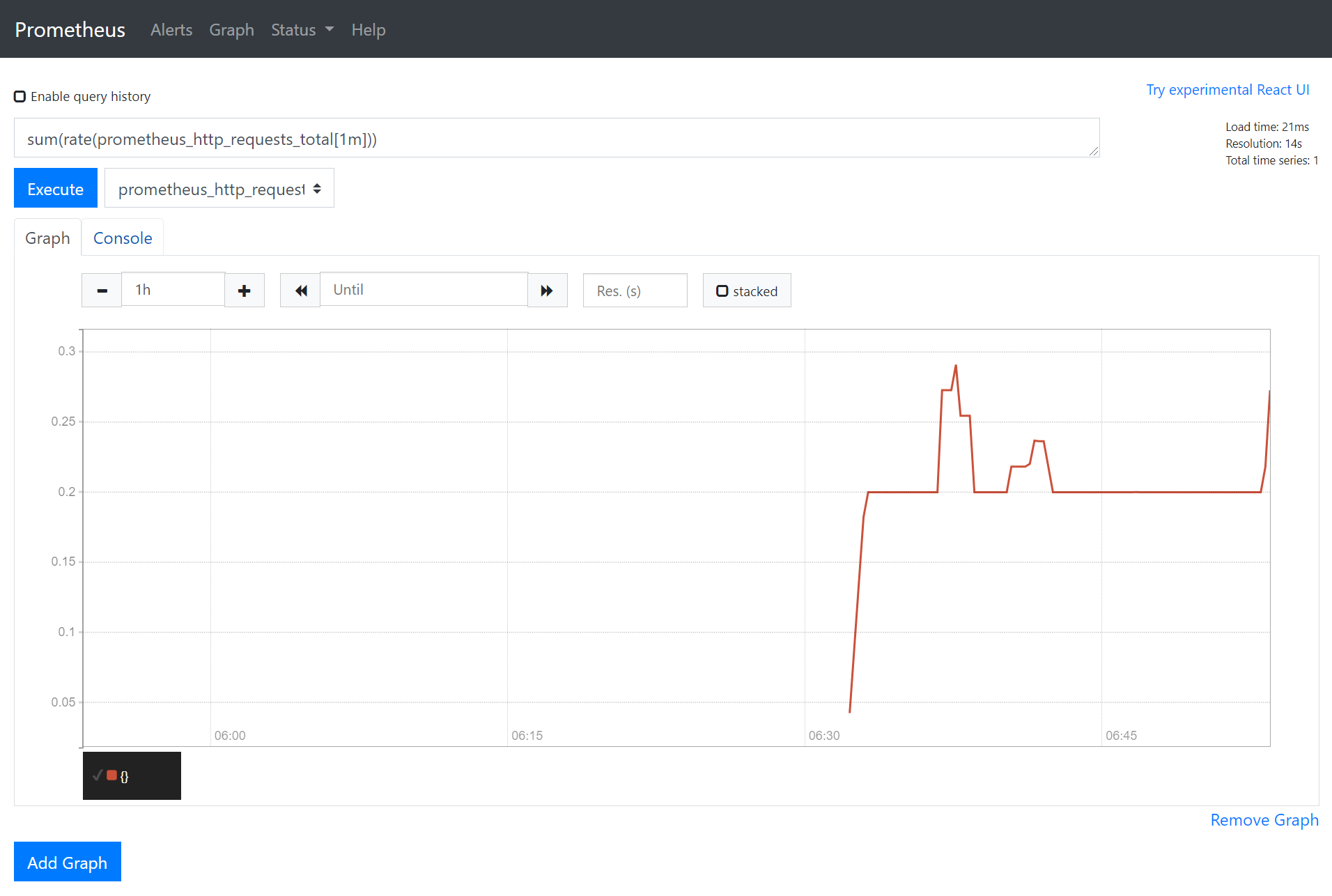Click the 0.05 y-axis label
The width and height of the screenshot is (1332, 896).
(x=63, y=702)
